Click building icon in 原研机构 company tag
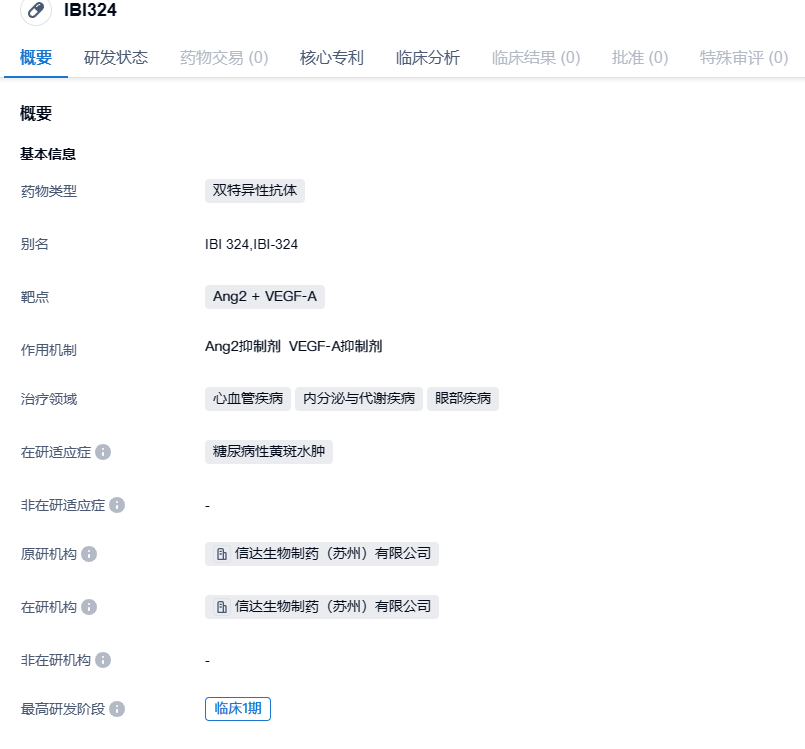Image resolution: width=805 pixels, height=749 pixels. click(x=222, y=554)
